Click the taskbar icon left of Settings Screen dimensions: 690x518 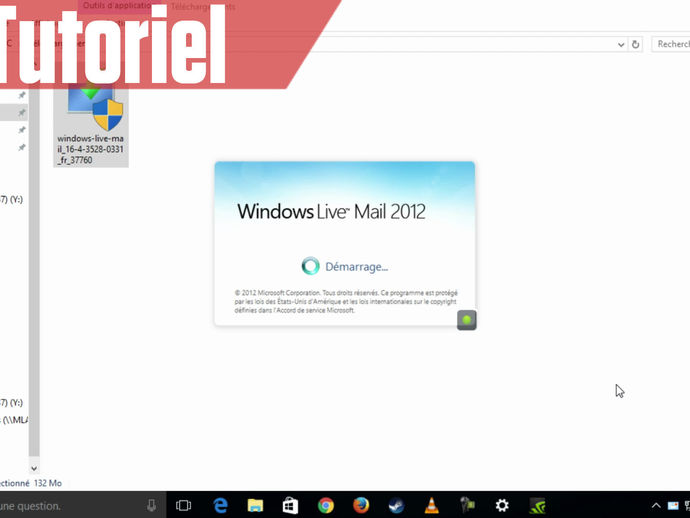(467, 505)
